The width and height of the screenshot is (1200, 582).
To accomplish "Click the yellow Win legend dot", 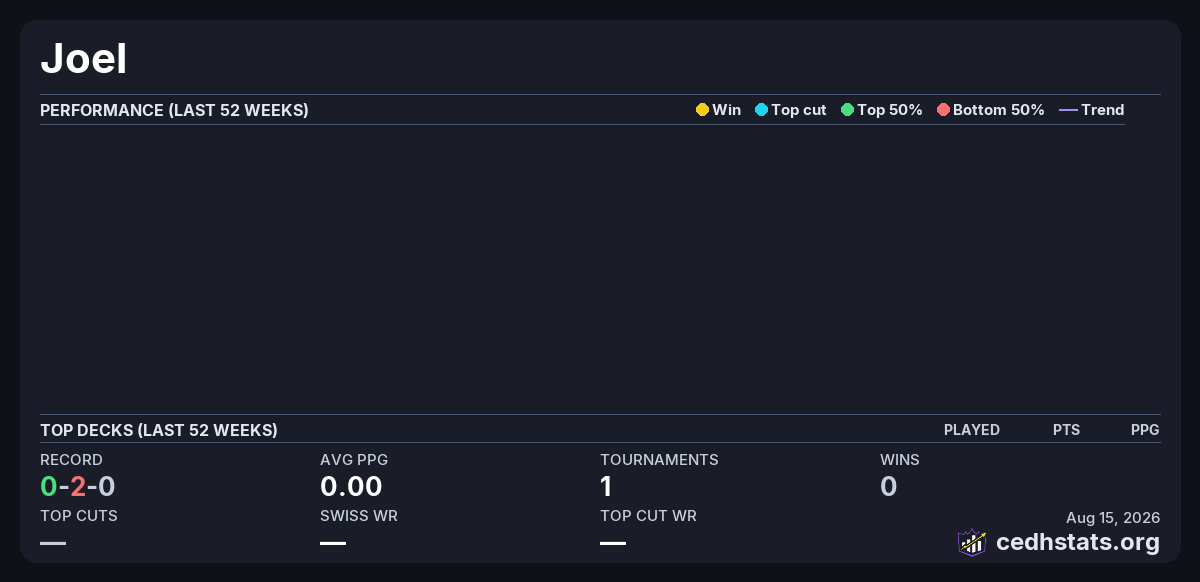I will pyautogui.click(x=702, y=110).
